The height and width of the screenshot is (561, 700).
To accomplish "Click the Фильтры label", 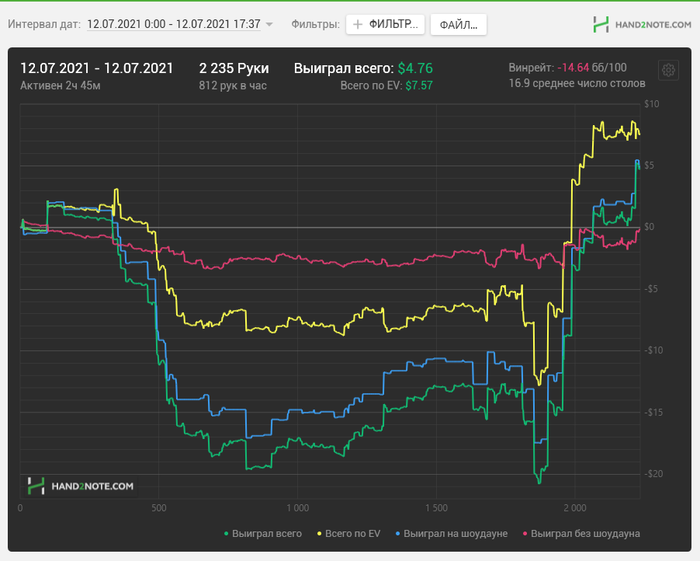I will 315,24.
